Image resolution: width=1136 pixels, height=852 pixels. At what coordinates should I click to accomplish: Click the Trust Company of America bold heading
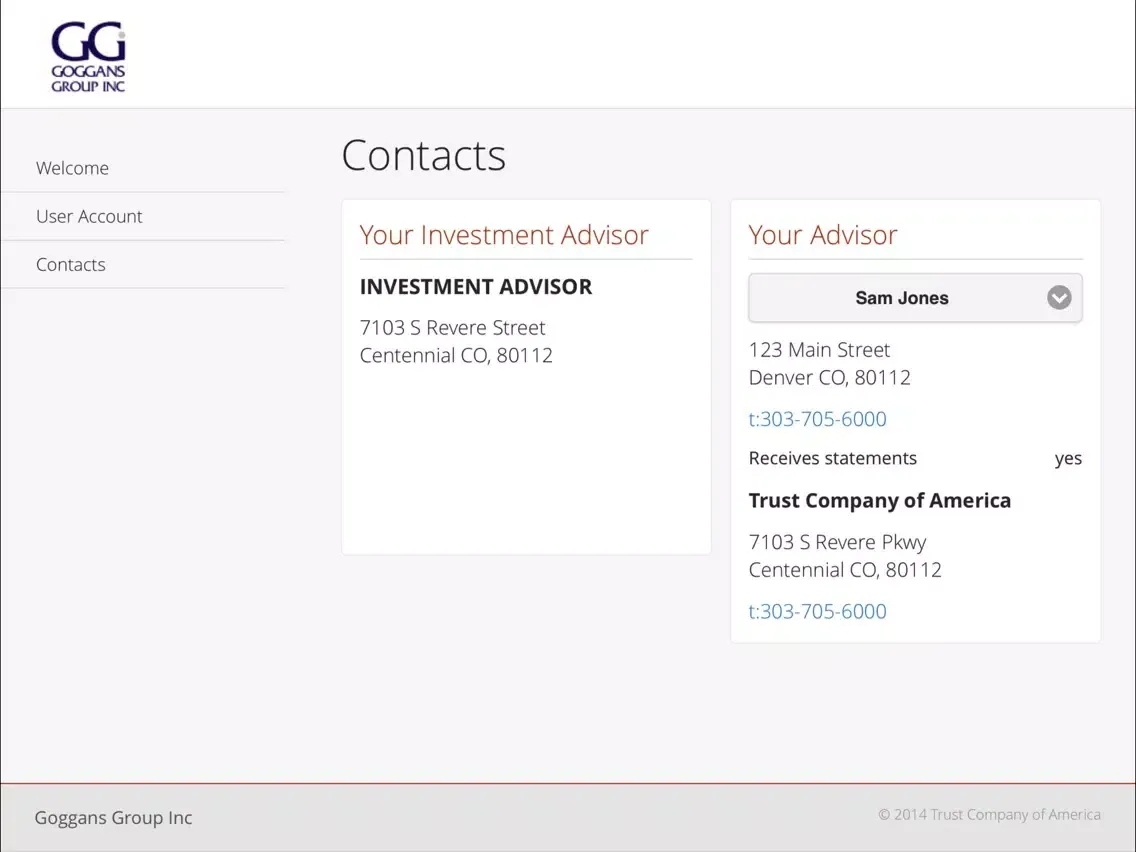pos(879,501)
